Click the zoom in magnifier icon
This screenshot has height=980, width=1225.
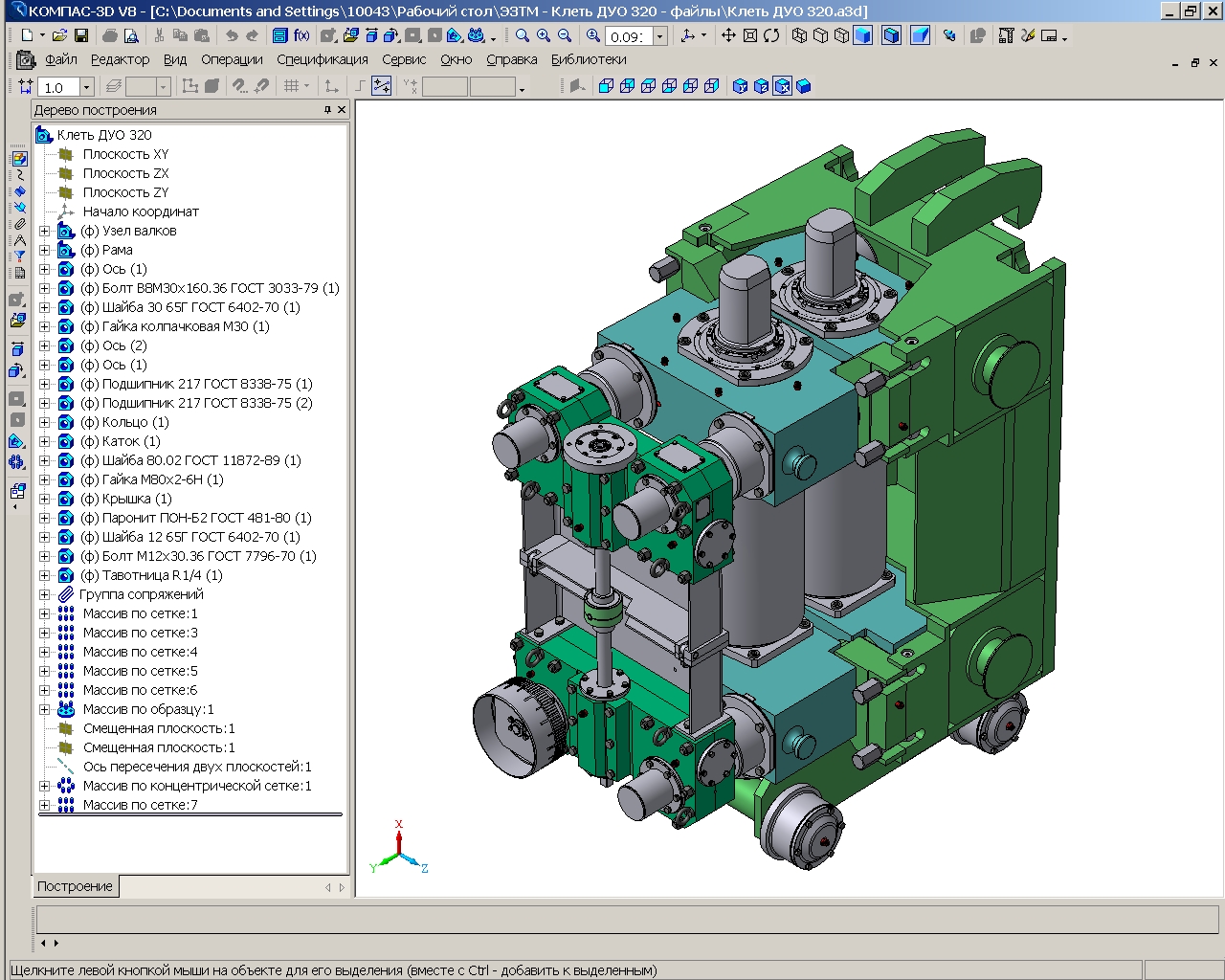point(544,35)
